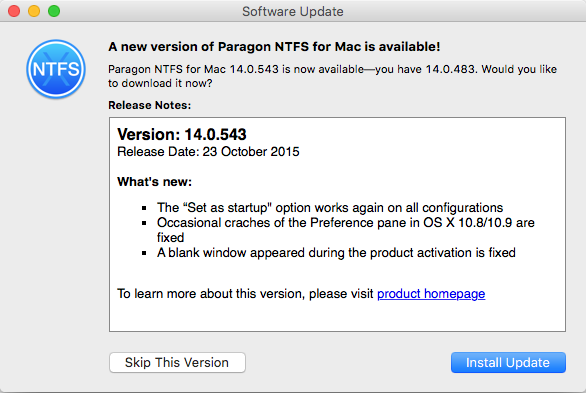The image size is (586, 393).
Task: Select the Version: 14.0.543 heading
Action: click(x=182, y=134)
